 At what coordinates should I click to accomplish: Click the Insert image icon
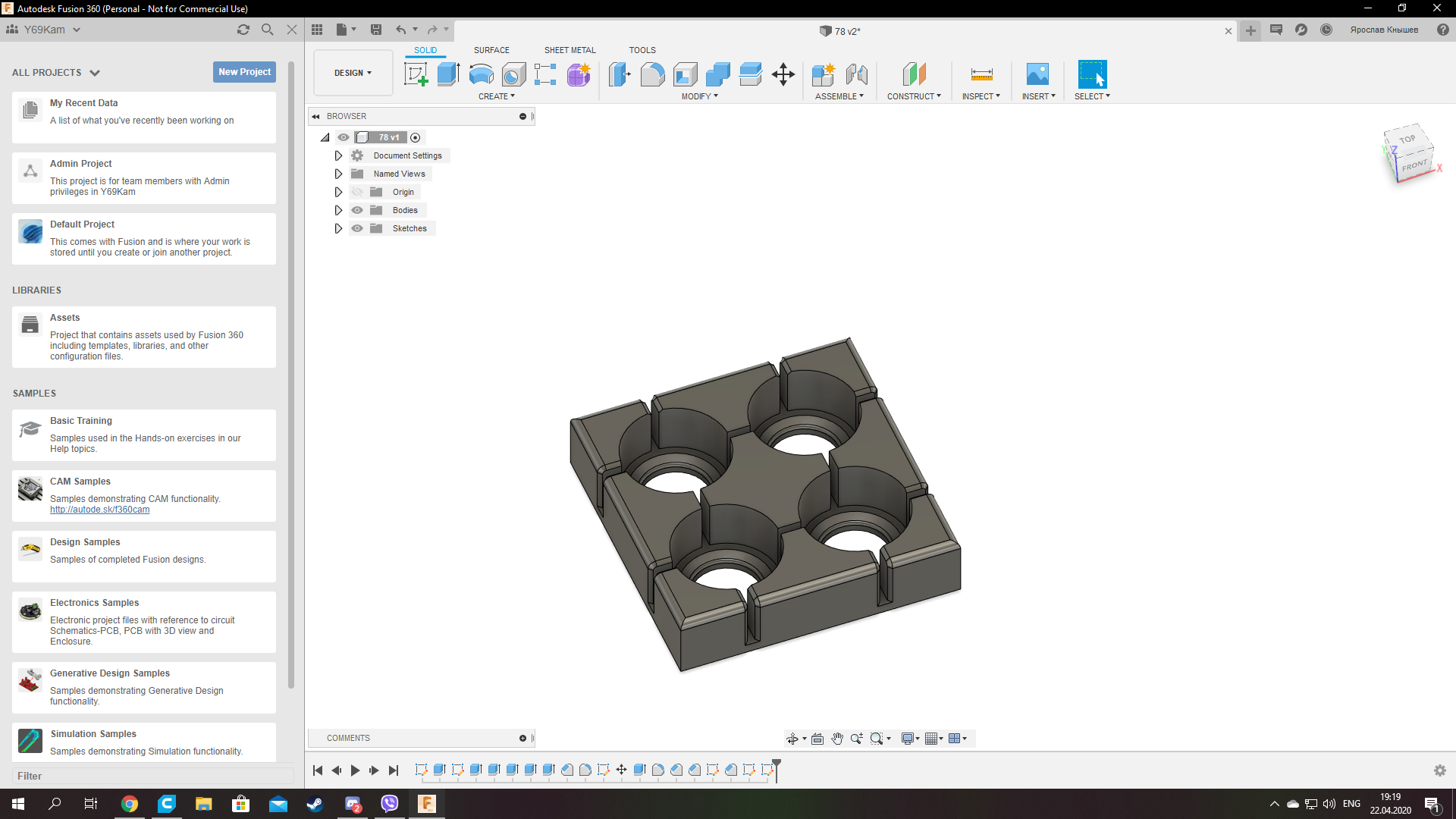click(1037, 74)
